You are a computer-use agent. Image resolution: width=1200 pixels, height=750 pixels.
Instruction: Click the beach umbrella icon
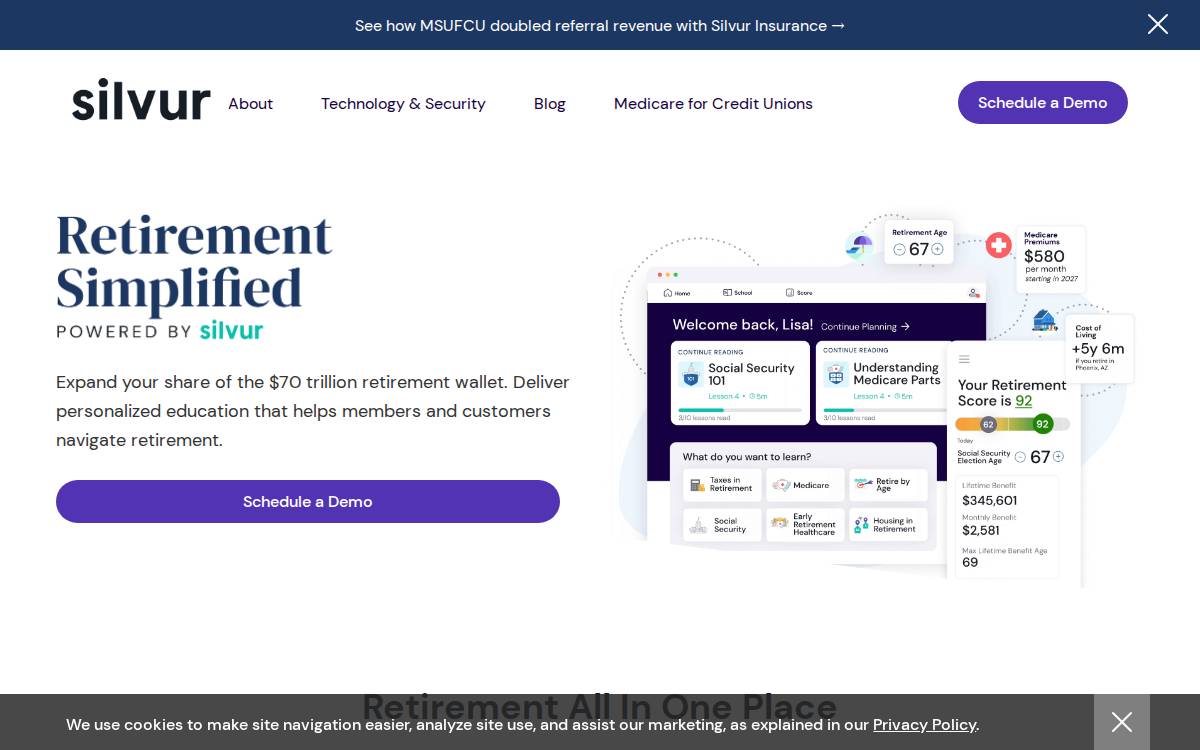point(859,245)
